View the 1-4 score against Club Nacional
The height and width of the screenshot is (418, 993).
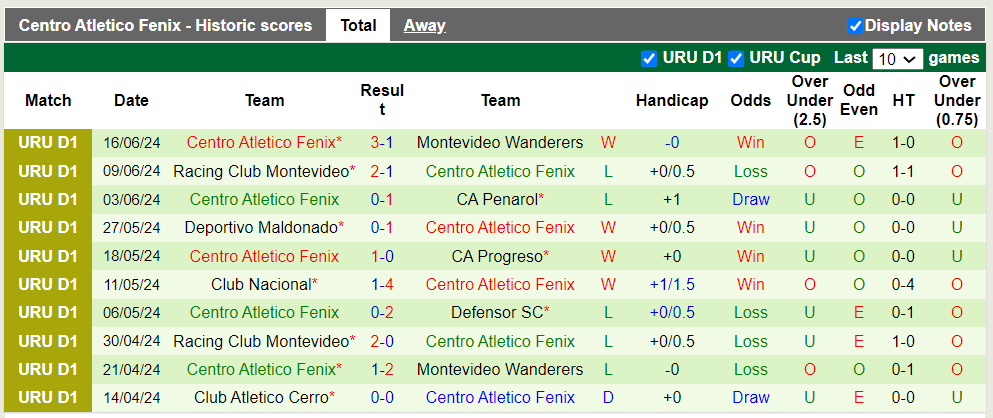(x=382, y=284)
